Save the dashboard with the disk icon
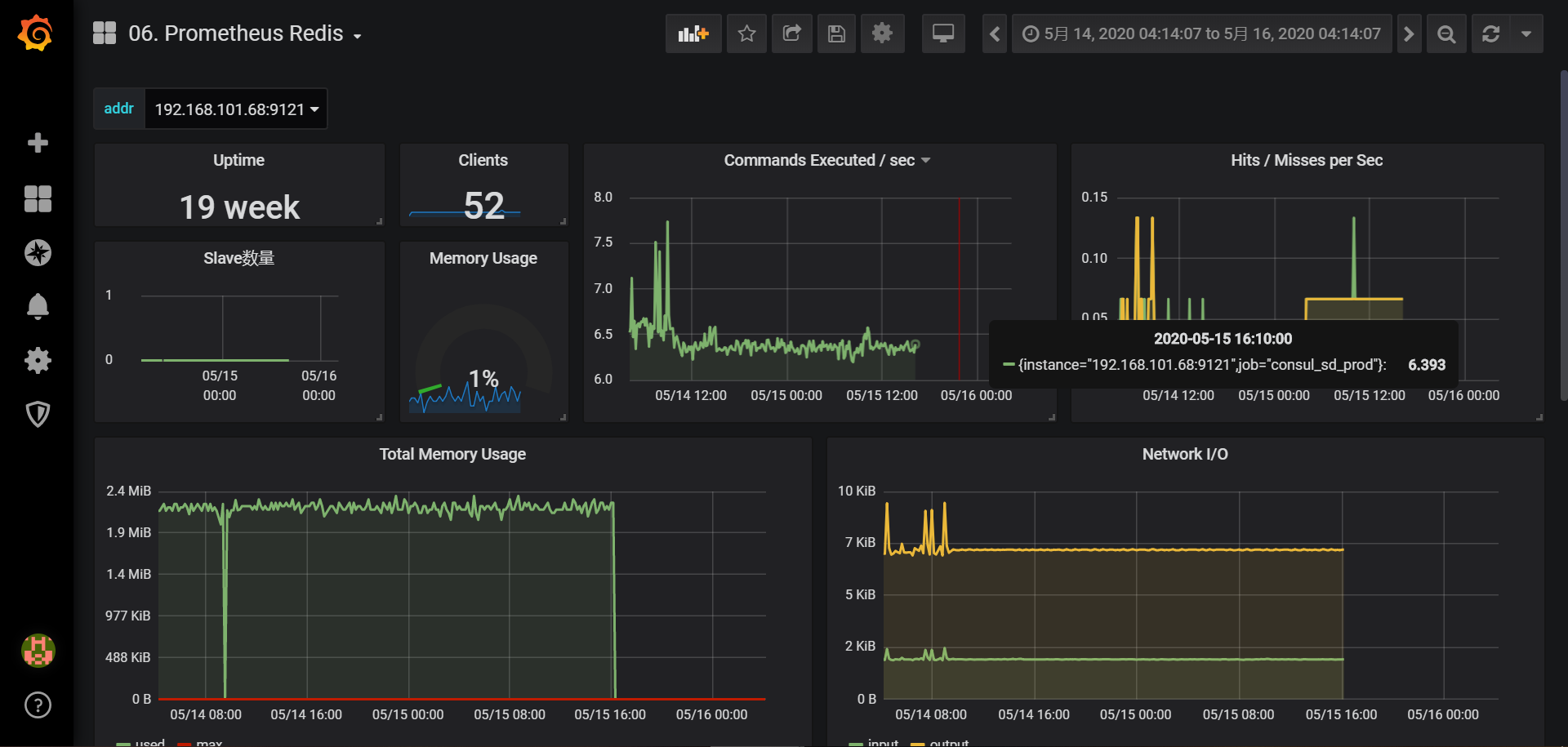Viewport: 1568px width, 747px height. pyautogui.click(x=836, y=33)
